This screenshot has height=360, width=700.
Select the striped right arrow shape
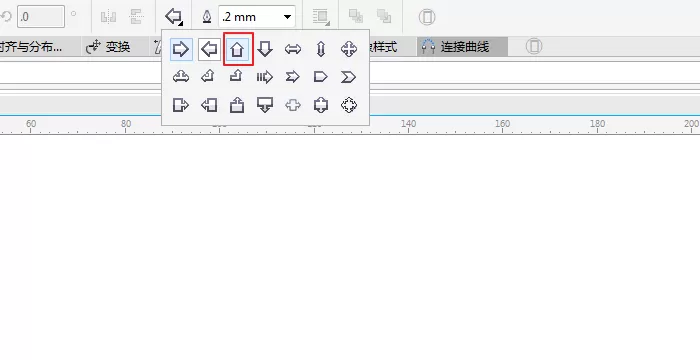265,77
